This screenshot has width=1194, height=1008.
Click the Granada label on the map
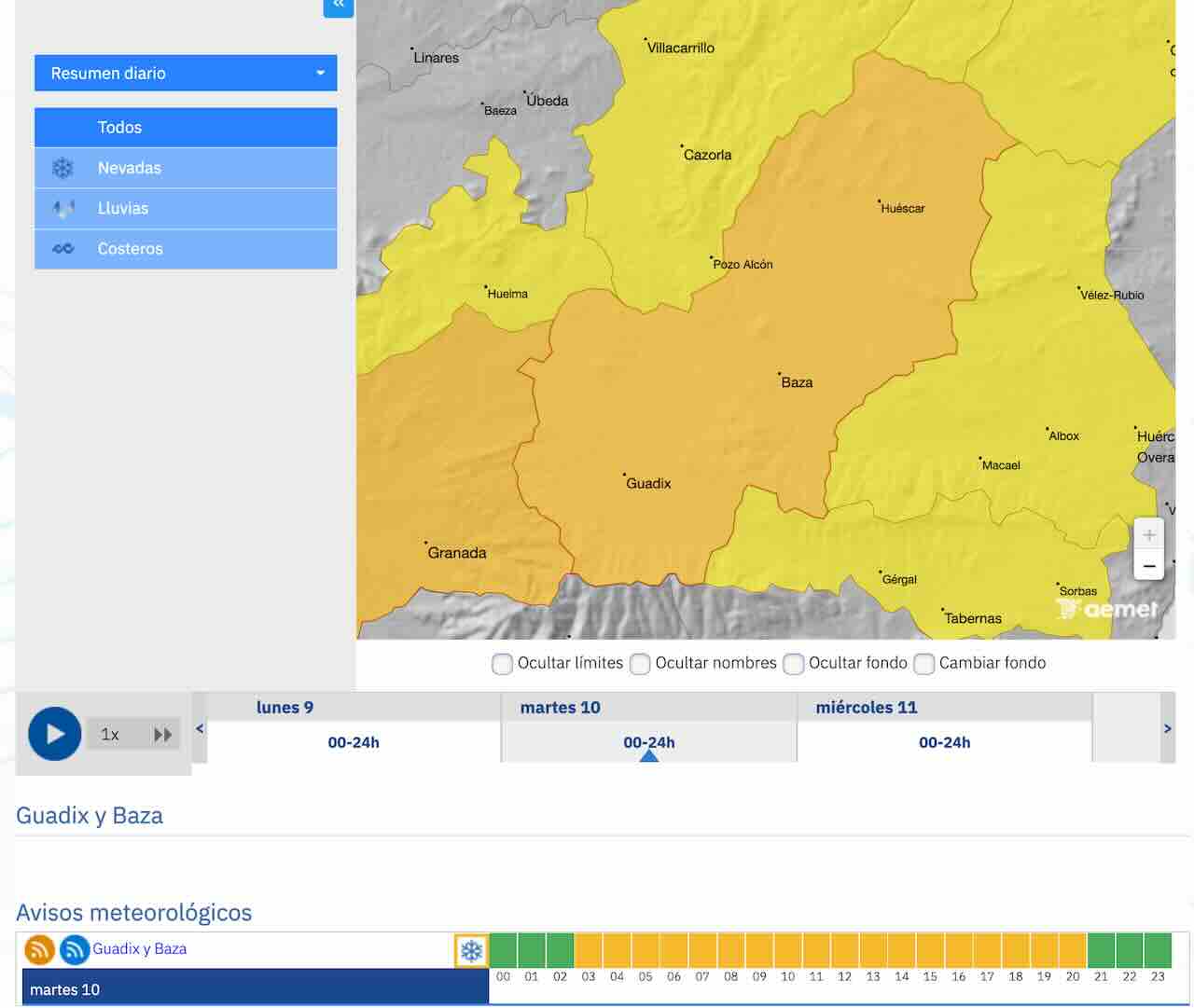pyautogui.click(x=456, y=552)
